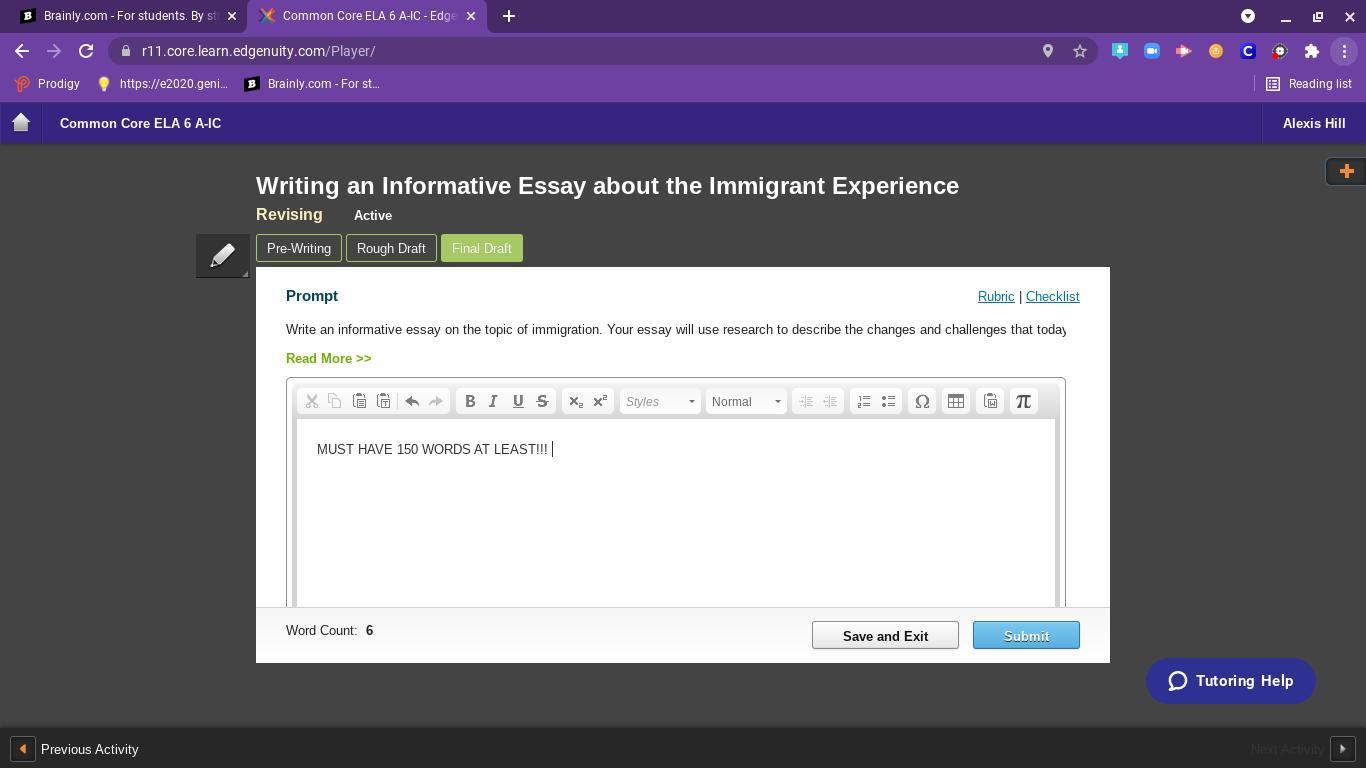Viewport: 1366px width, 768px height.
Task: Click the address bar URL
Action: [x=259, y=51]
